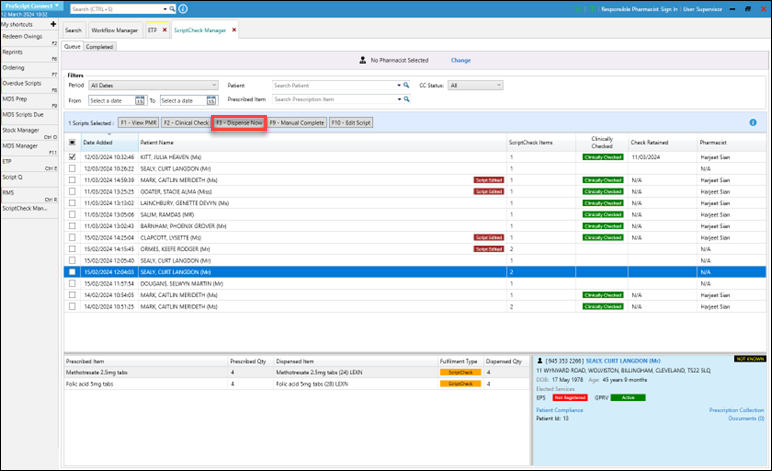Uncheck the KITT, JULIA HEAVEN row checkbox
Image resolution: width=772 pixels, height=471 pixels.
coord(72,157)
